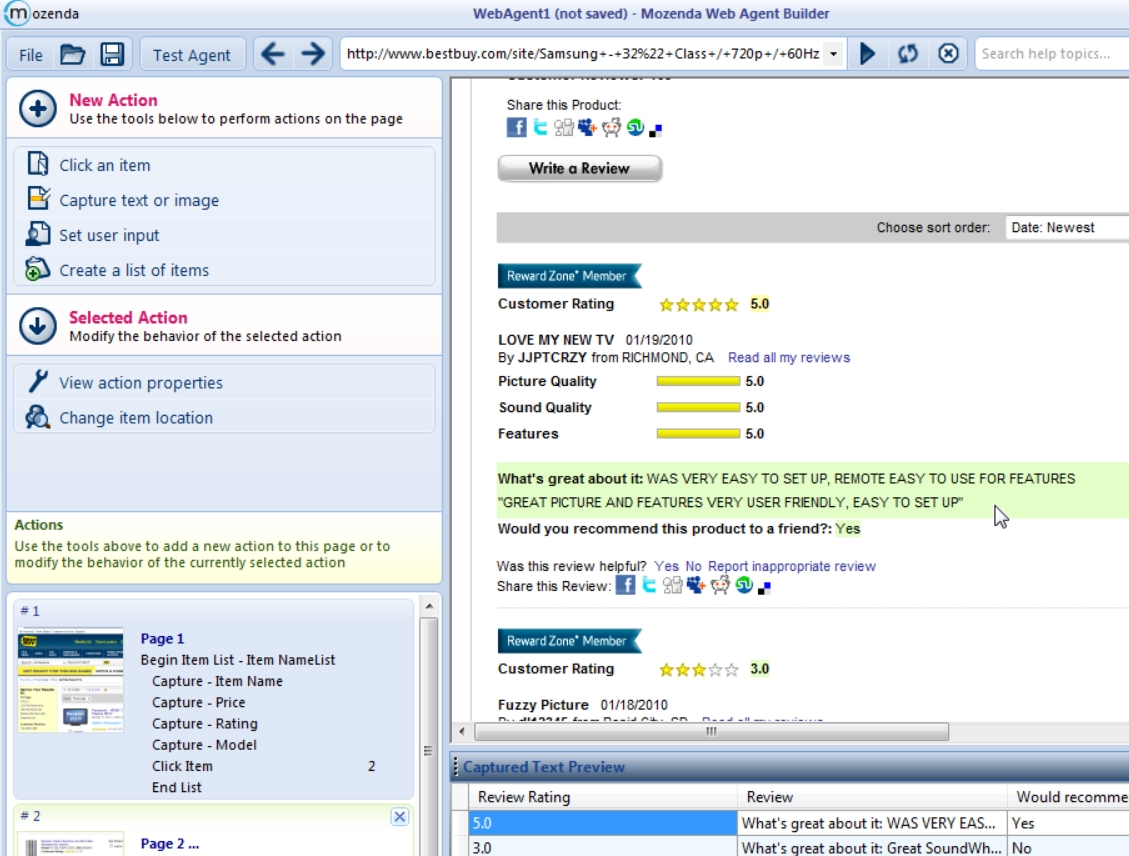Click the actions list scroll-up arrow
Image resolution: width=1129 pixels, height=856 pixels.
pos(429,606)
